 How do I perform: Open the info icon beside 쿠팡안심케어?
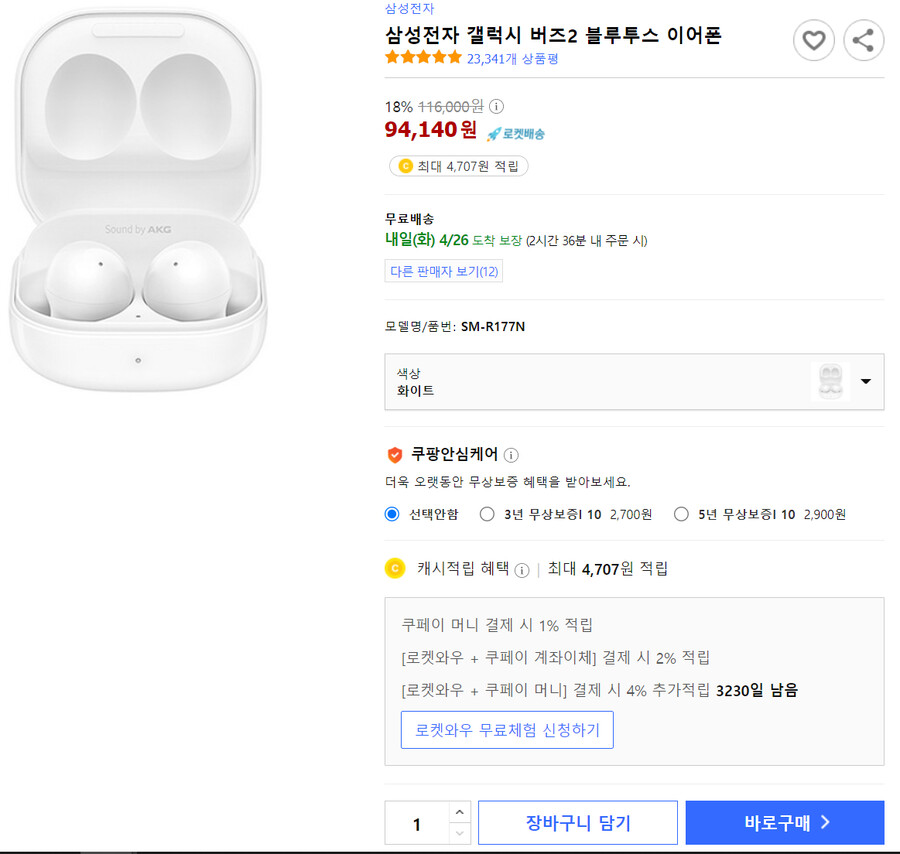pyautogui.click(x=511, y=454)
